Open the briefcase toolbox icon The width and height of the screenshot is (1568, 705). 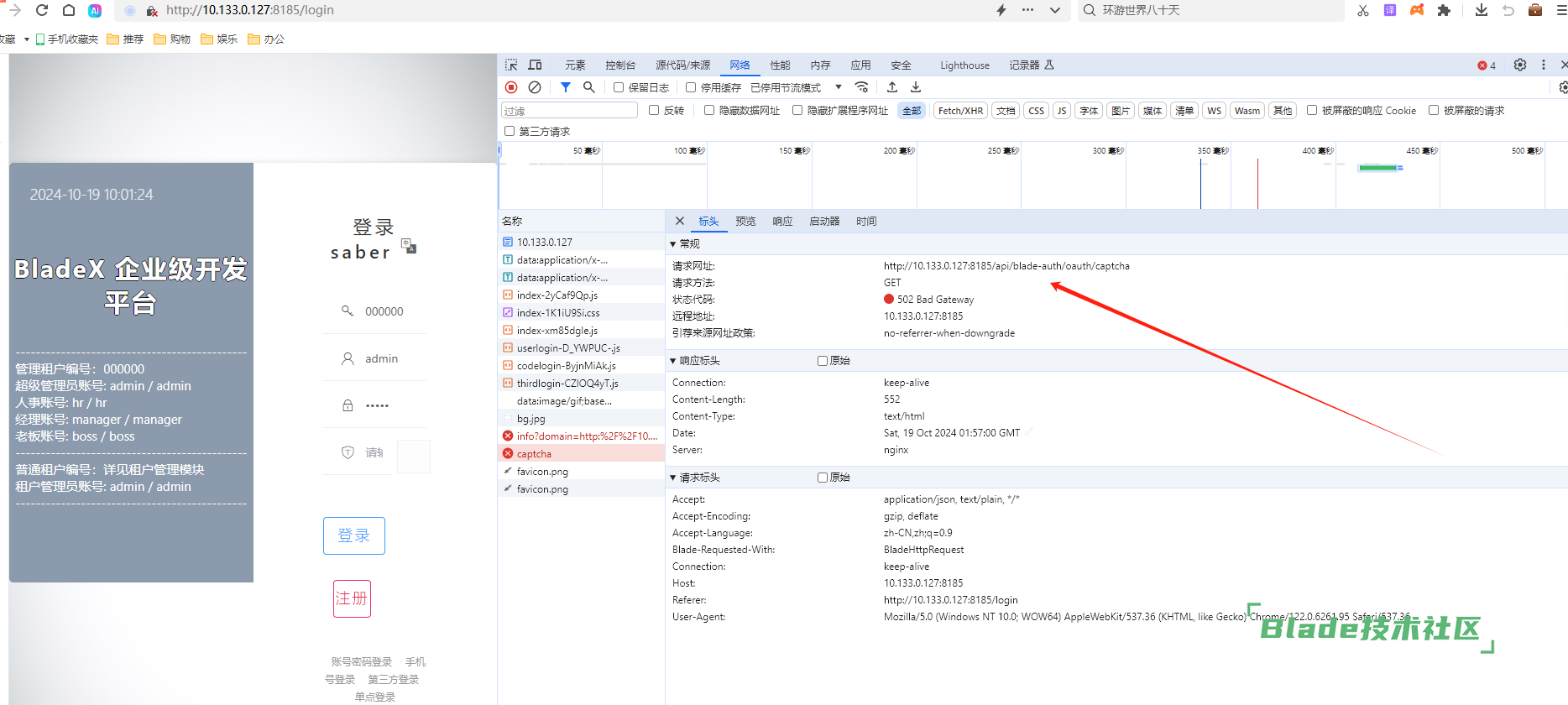click(1535, 10)
